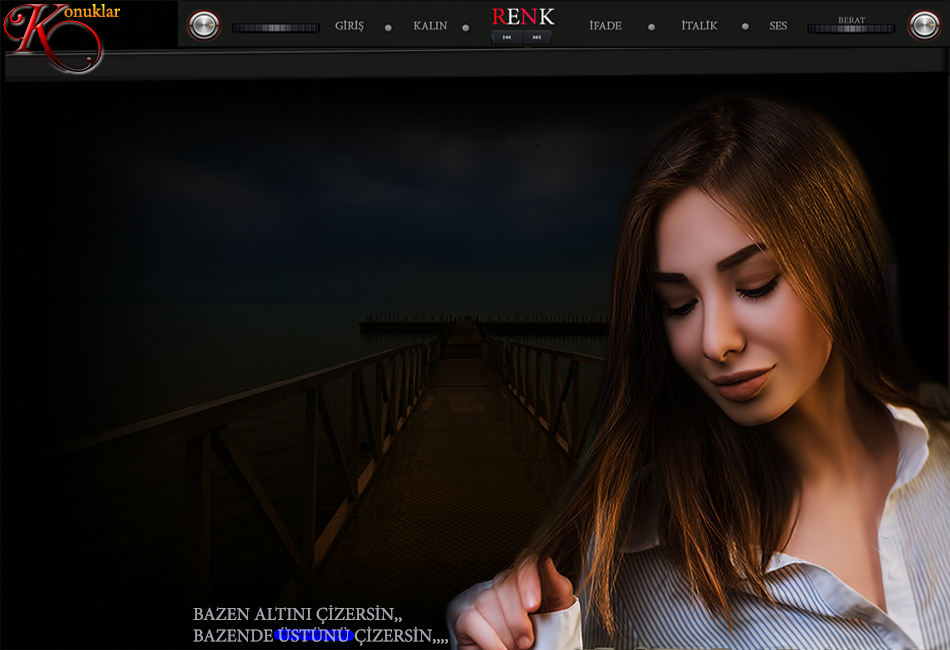The image size is (950, 650).
Task: Click the left round silver knob button
Action: (x=204, y=25)
